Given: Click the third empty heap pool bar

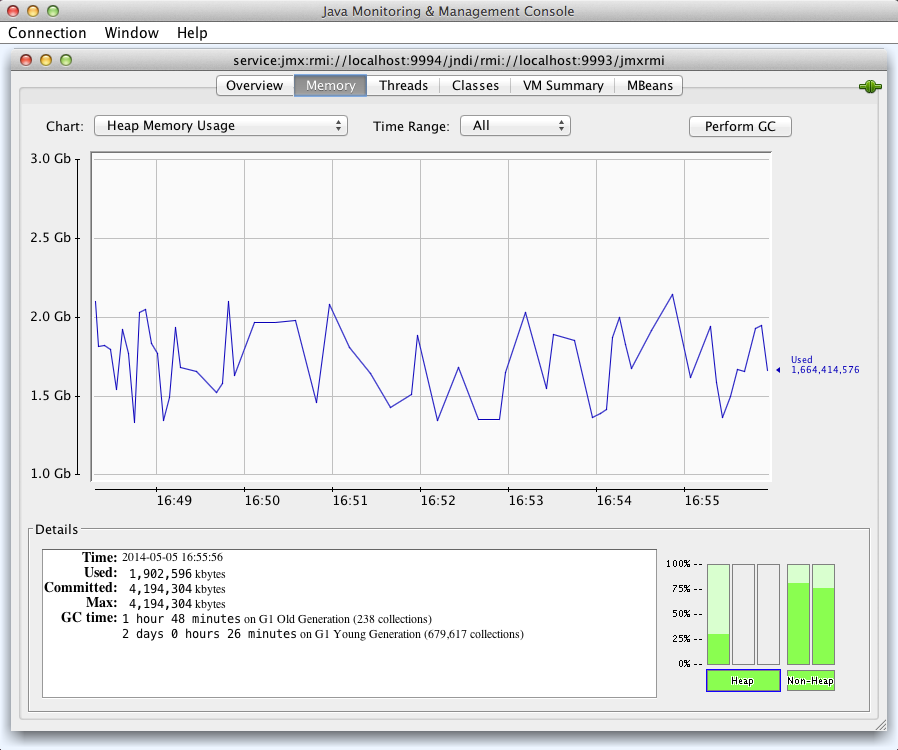Looking at the screenshot, I should click(x=769, y=614).
